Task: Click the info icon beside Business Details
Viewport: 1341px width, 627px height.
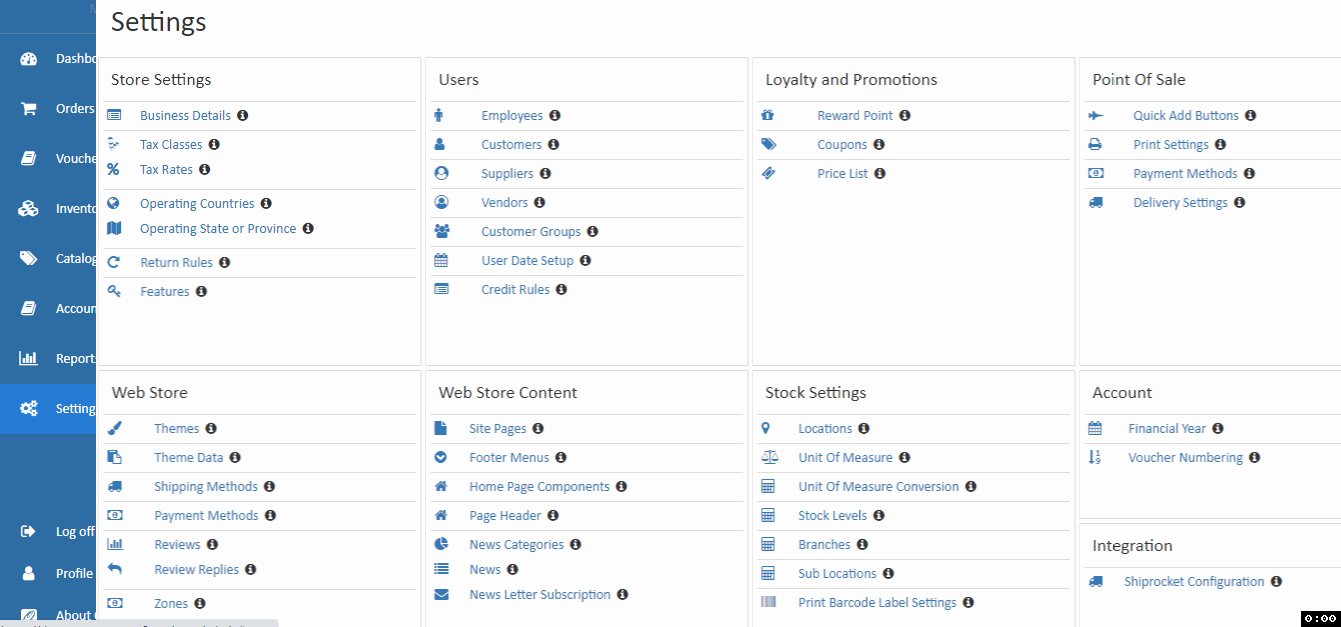Action: pyautogui.click(x=243, y=116)
